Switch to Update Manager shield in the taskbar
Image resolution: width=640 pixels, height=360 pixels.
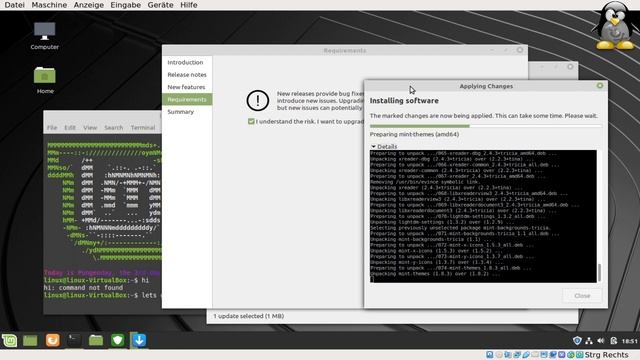point(118,340)
